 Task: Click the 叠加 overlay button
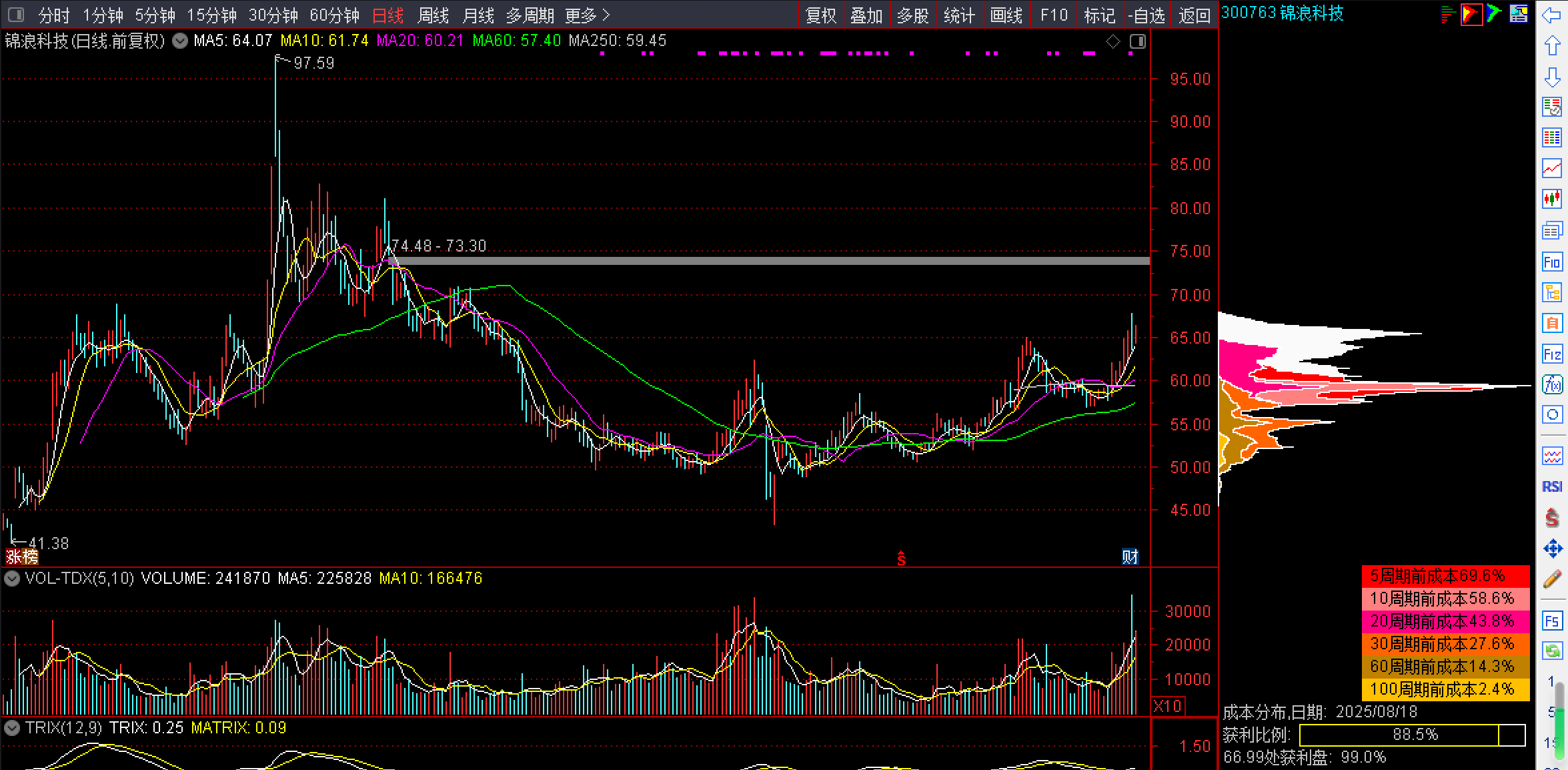pos(867,15)
